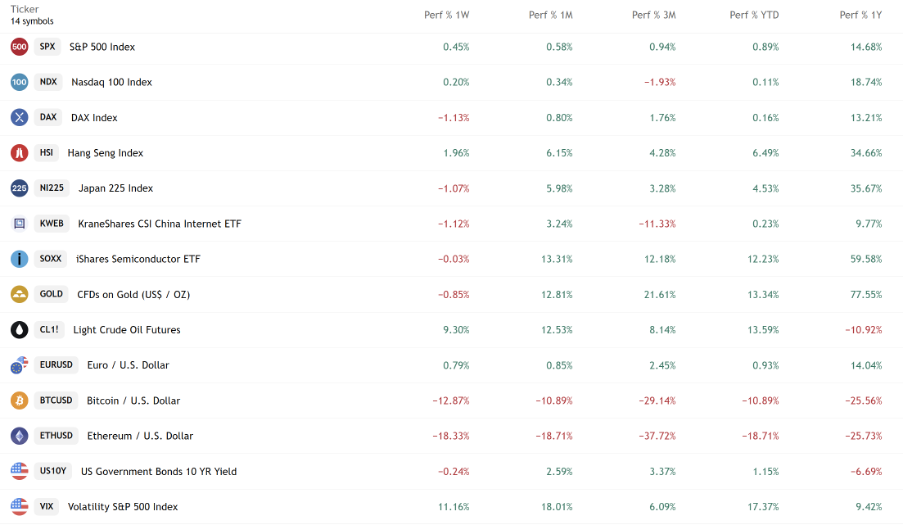904x526 pixels.
Task: Click the VIX flag icon
Action: (x=19, y=506)
